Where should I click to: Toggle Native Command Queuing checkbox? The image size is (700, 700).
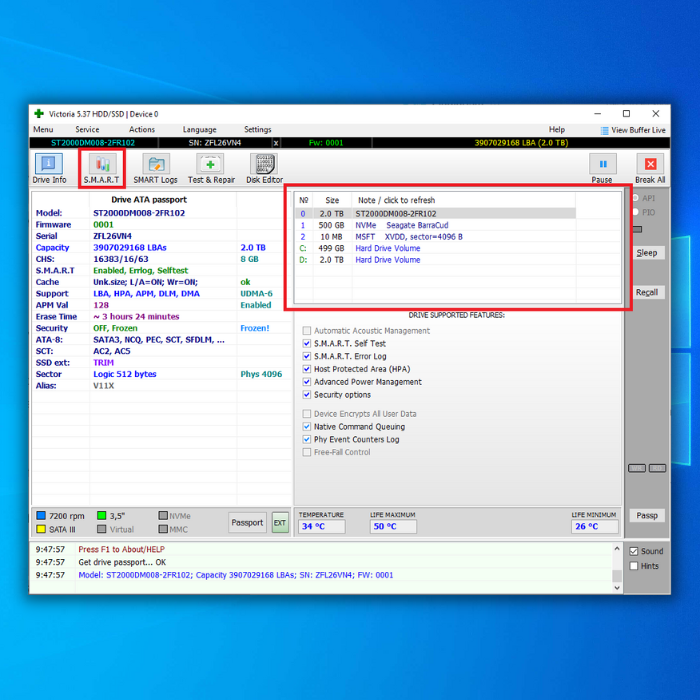307,426
